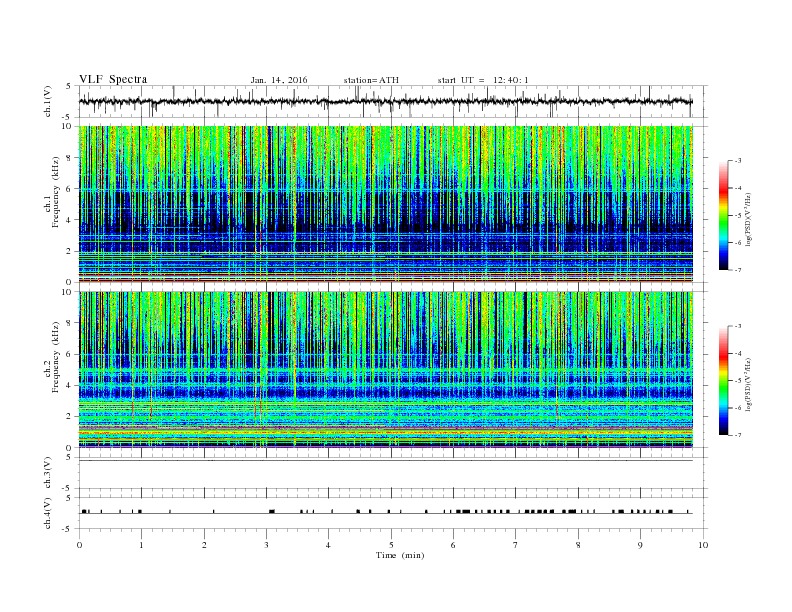Screen dimensions: 792x612
Task: Click the "-4" label on ch.2 colorbar
Action: pyautogui.click(x=737, y=353)
